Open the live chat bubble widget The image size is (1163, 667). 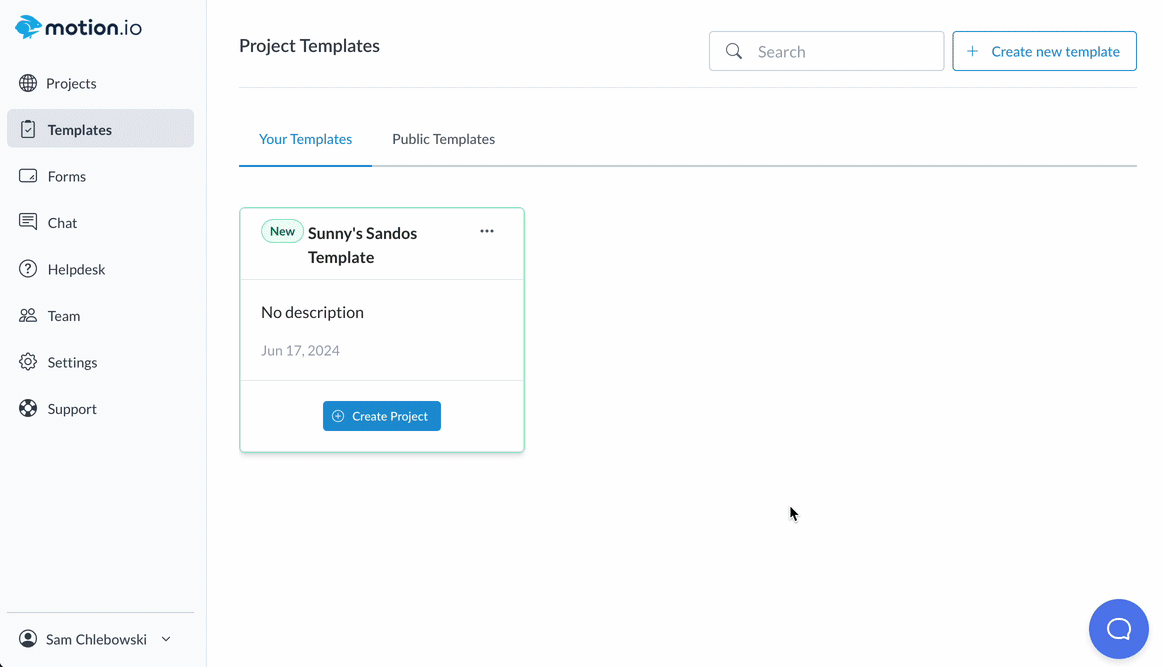point(1118,629)
